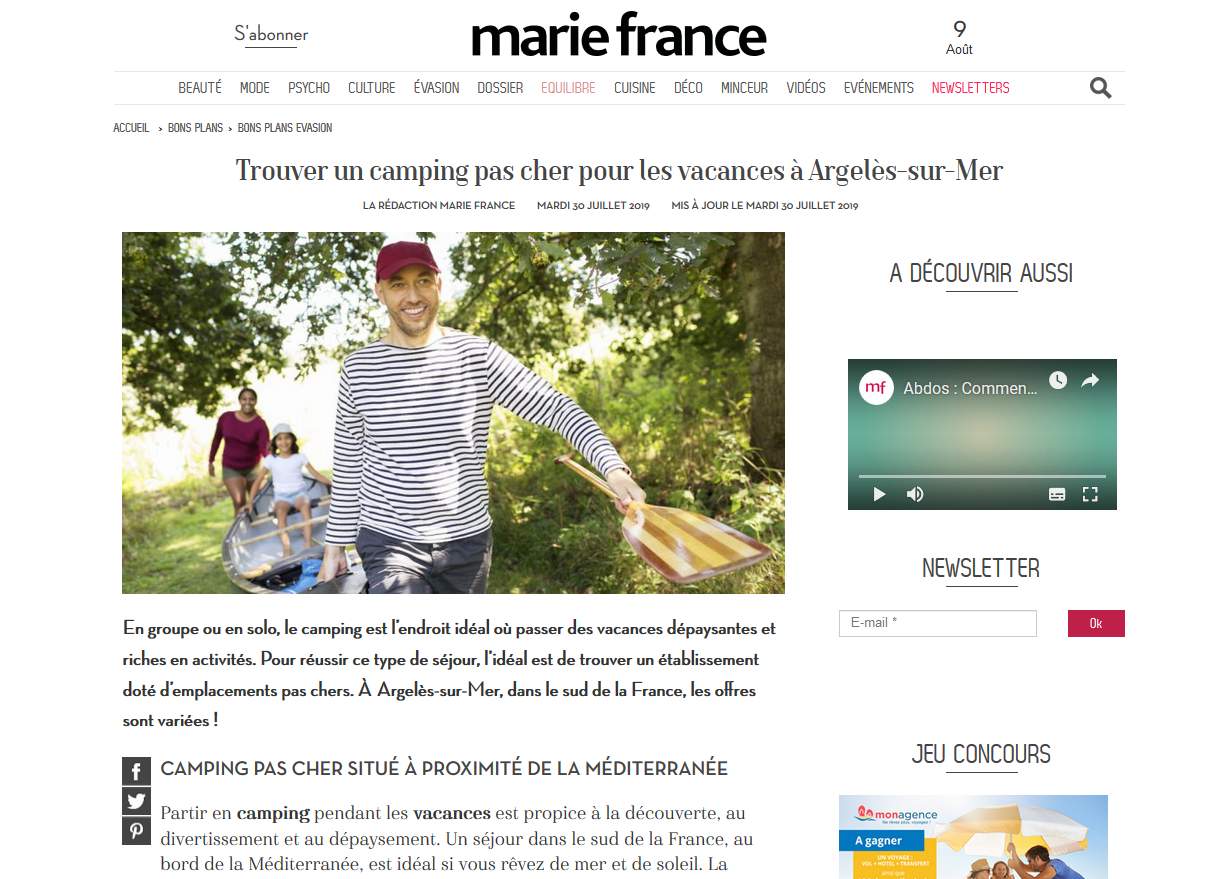
Task: Mute the video volume icon
Action: click(914, 494)
